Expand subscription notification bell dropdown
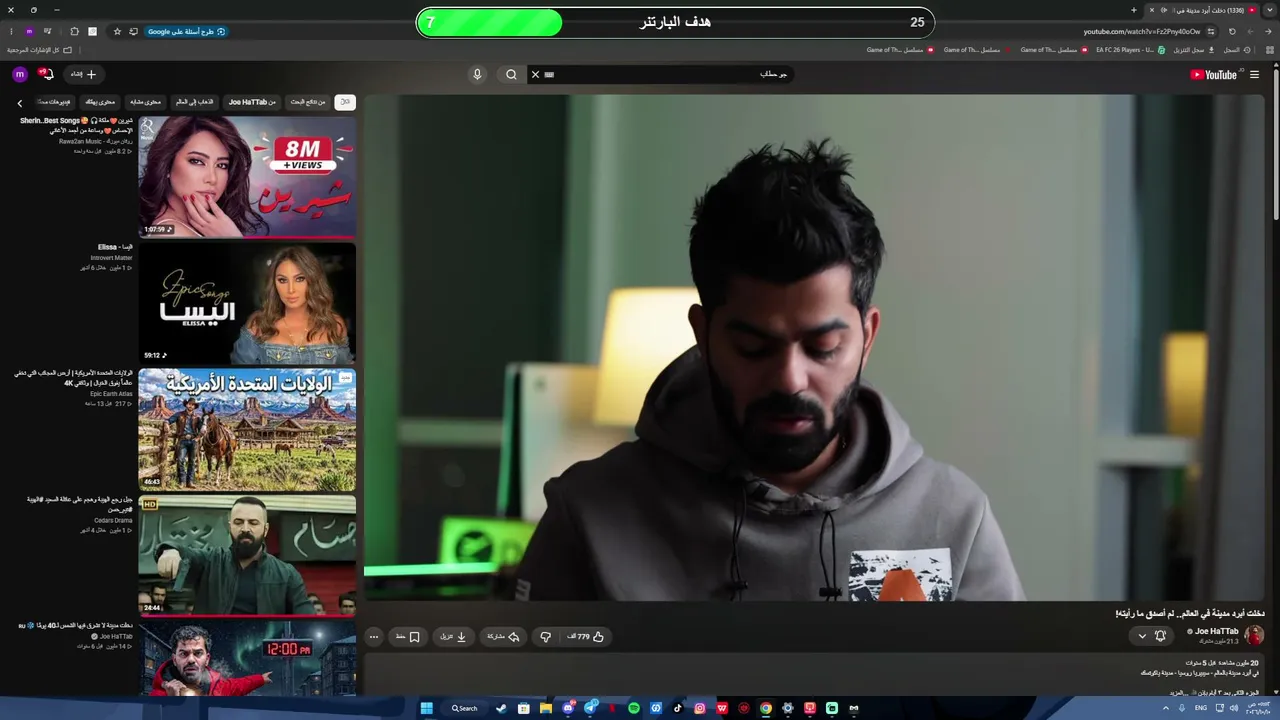Screen dimensions: 1280x720 pos(1151,636)
